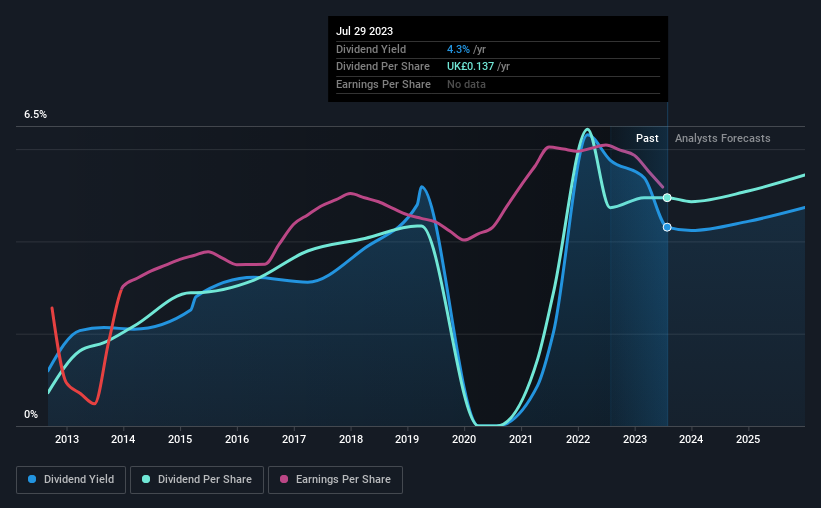The image size is (821, 508).
Task: Click the 2022 x-axis label
Action: (578, 439)
